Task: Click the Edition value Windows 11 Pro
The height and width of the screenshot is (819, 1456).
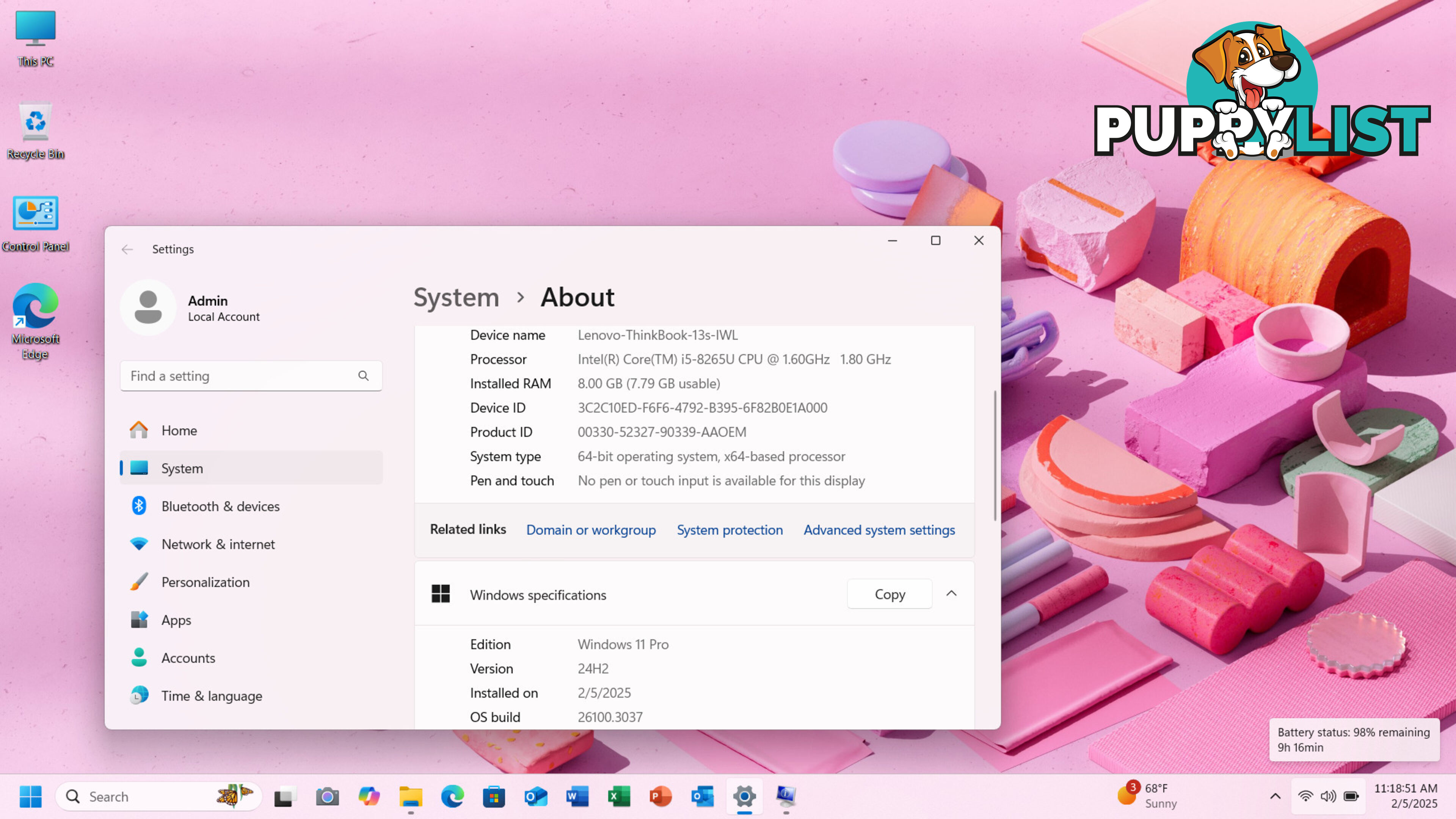Action: (623, 644)
